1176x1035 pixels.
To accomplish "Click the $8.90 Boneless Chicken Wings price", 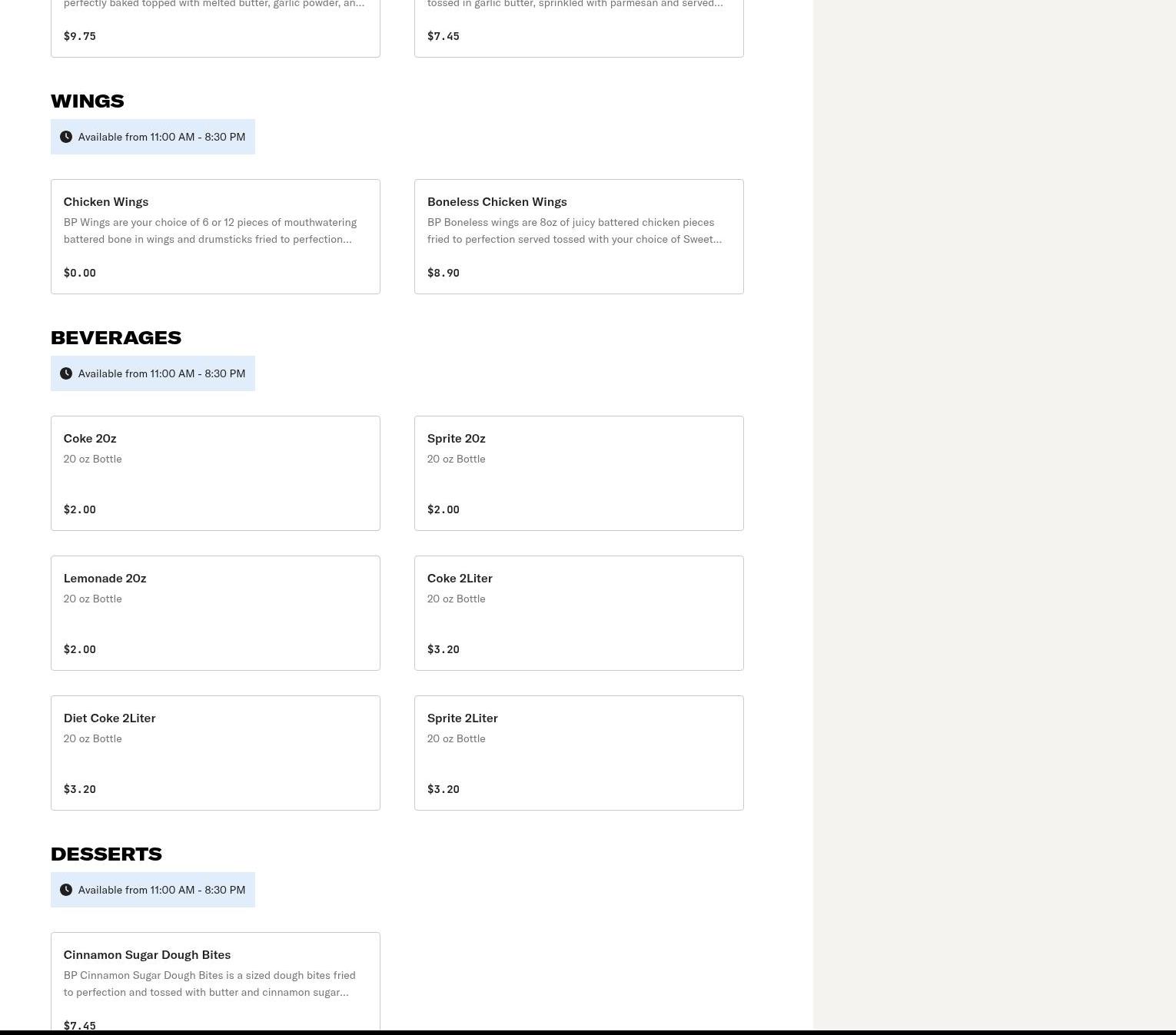I will coord(443,273).
